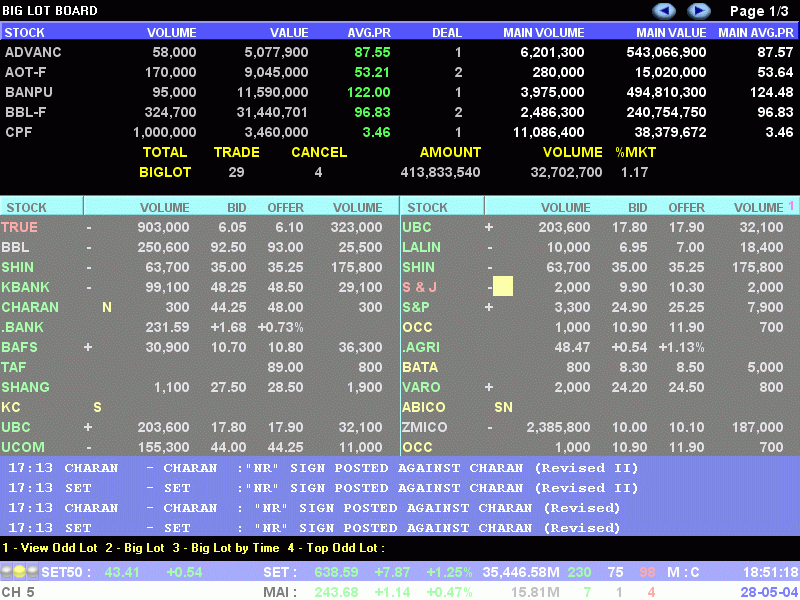Image resolution: width=800 pixels, height=600 pixels.
Task: Select the VARO stock row
Action: click(x=601, y=387)
